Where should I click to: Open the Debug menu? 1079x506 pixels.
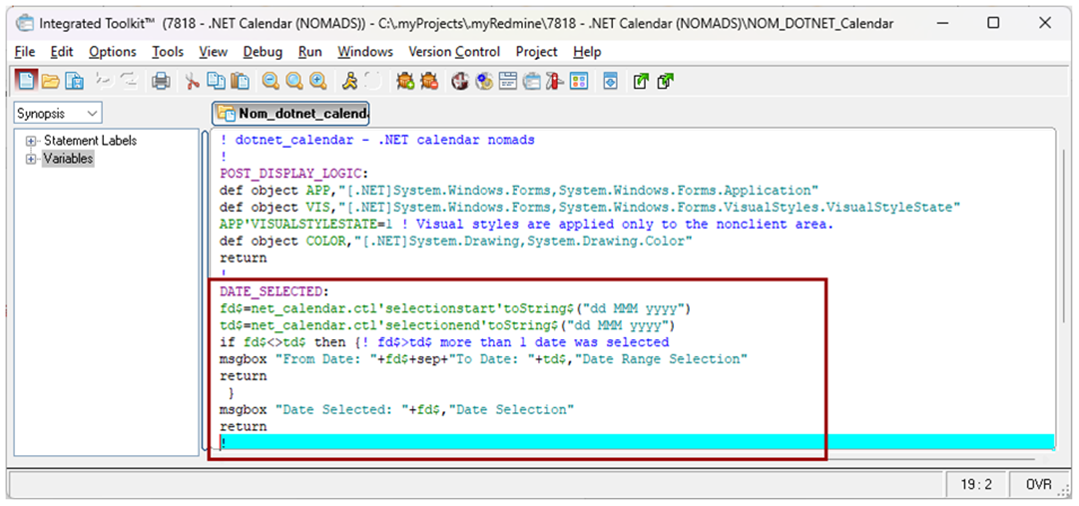262,52
